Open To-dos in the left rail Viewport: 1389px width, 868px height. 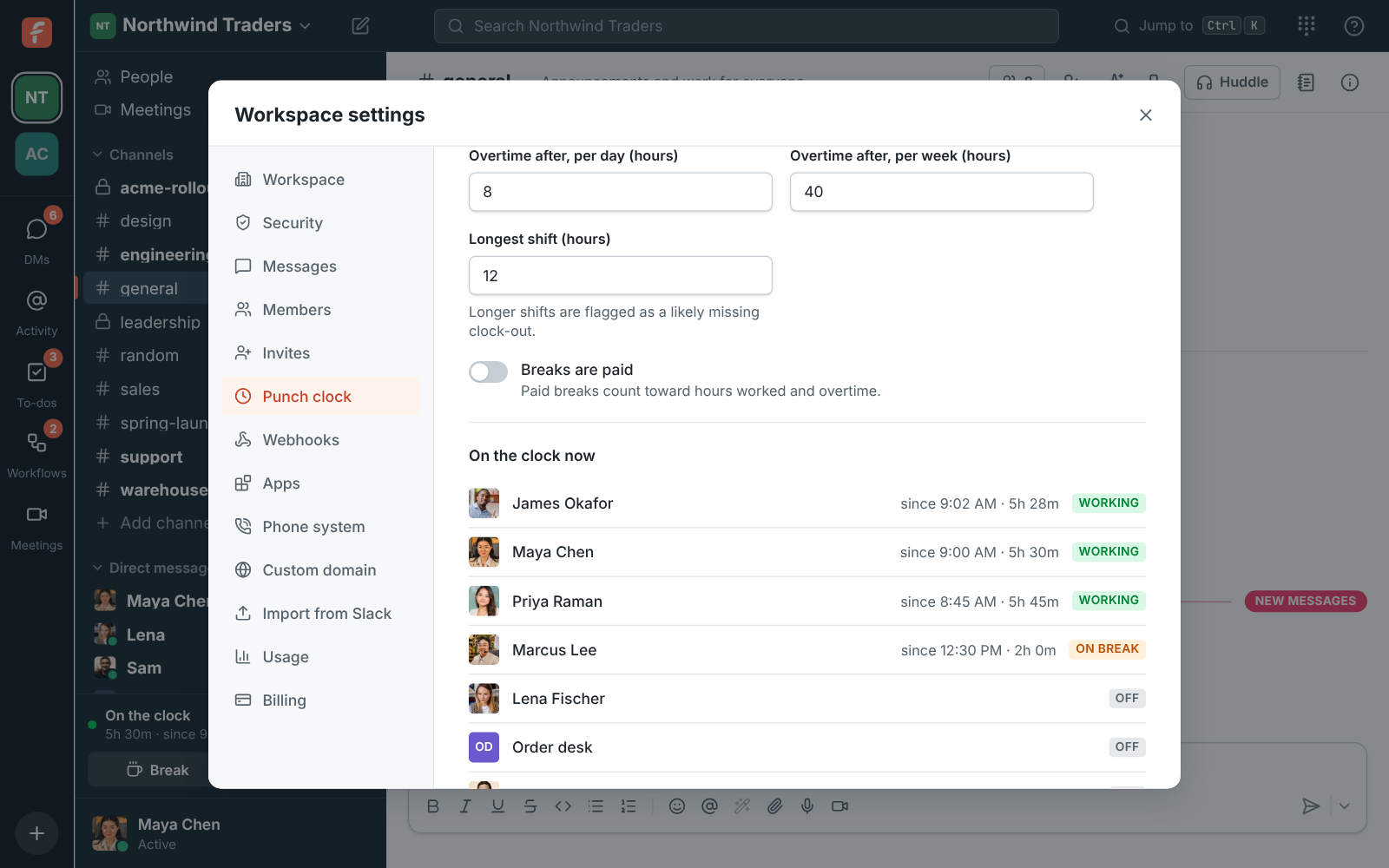(x=36, y=385)
